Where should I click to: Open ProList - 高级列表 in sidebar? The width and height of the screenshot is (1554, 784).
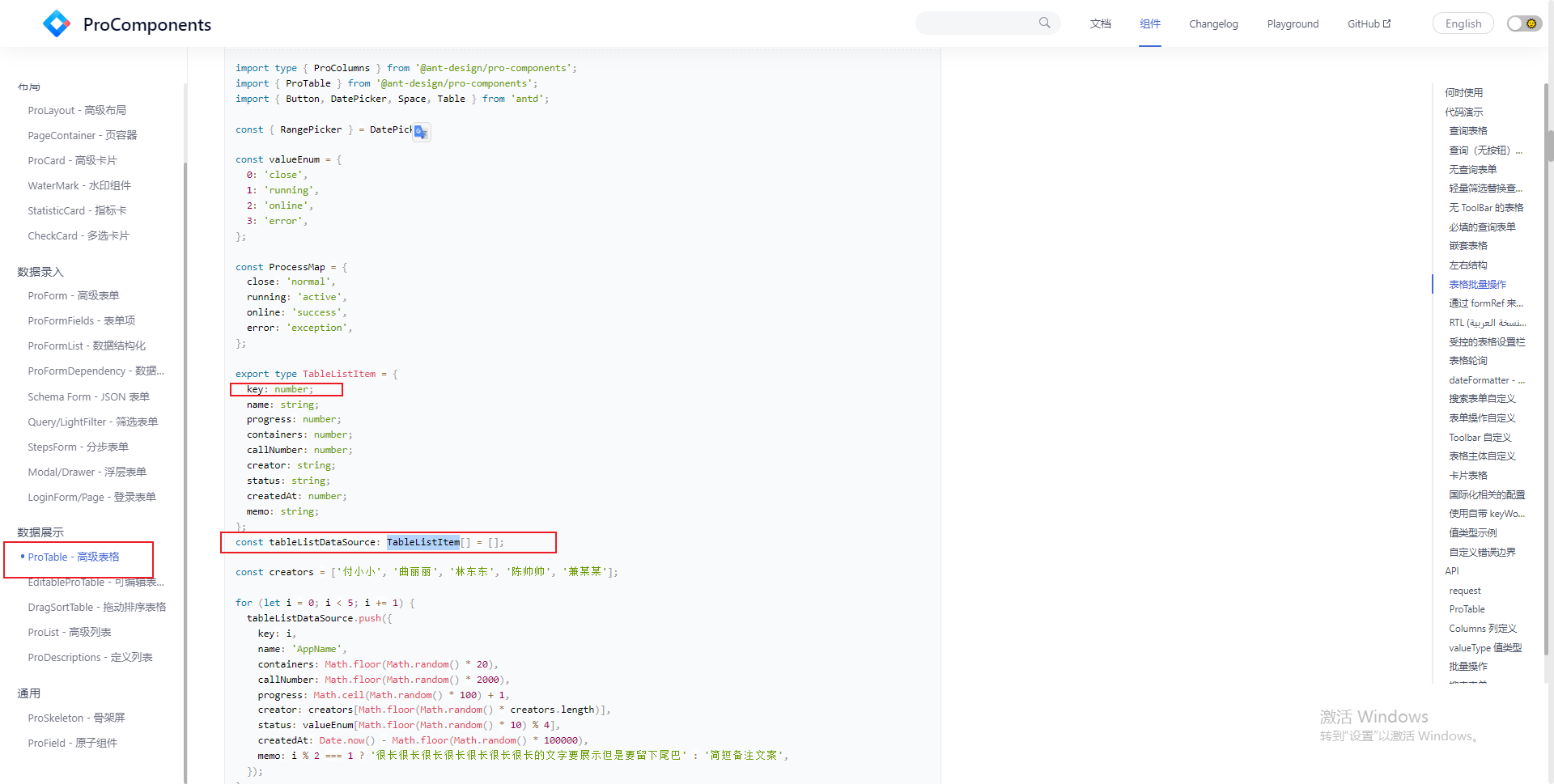[70, 632]
